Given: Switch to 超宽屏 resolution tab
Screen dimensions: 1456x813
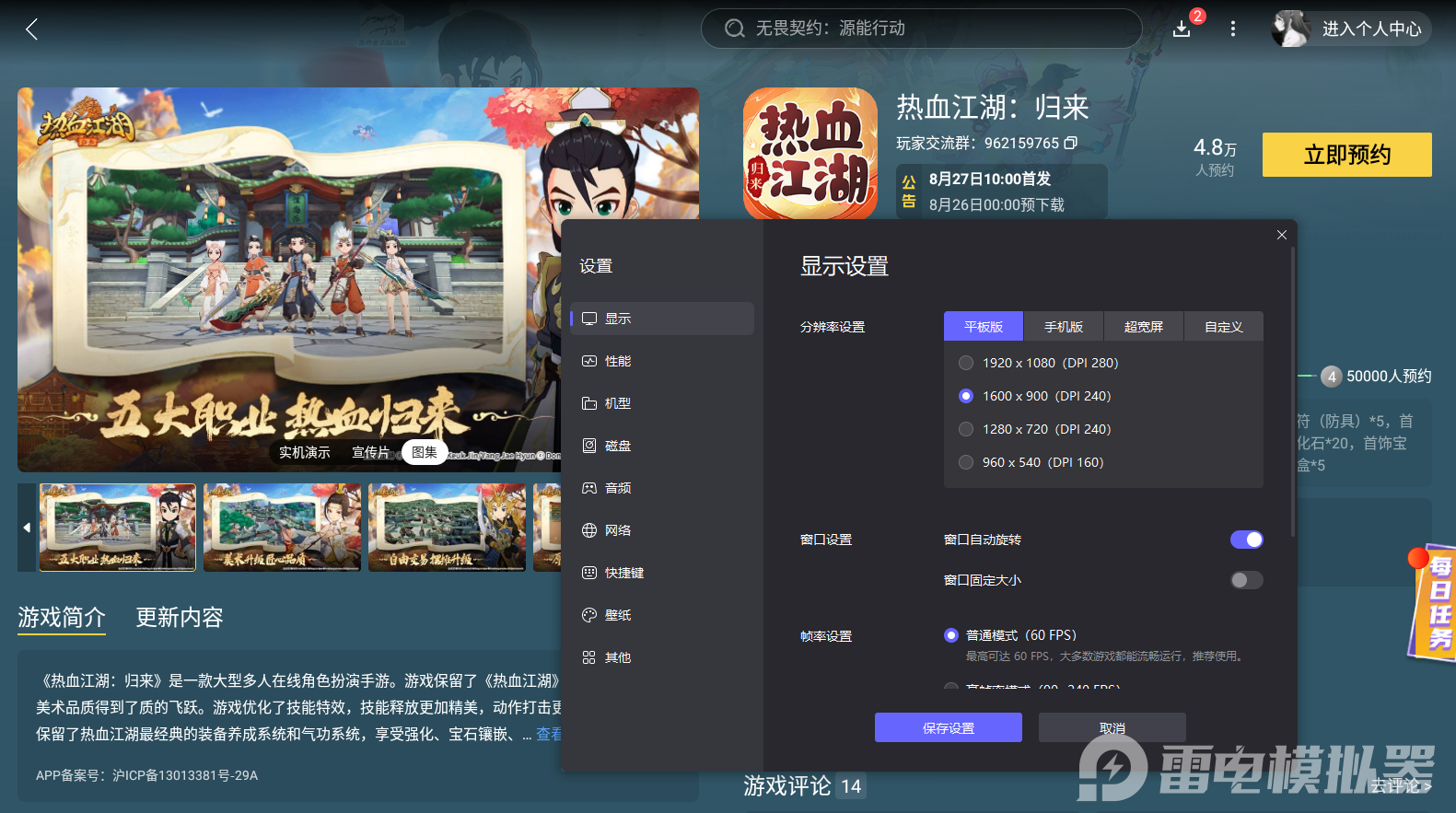Looking at the screenshot, I should point(1144,327).
